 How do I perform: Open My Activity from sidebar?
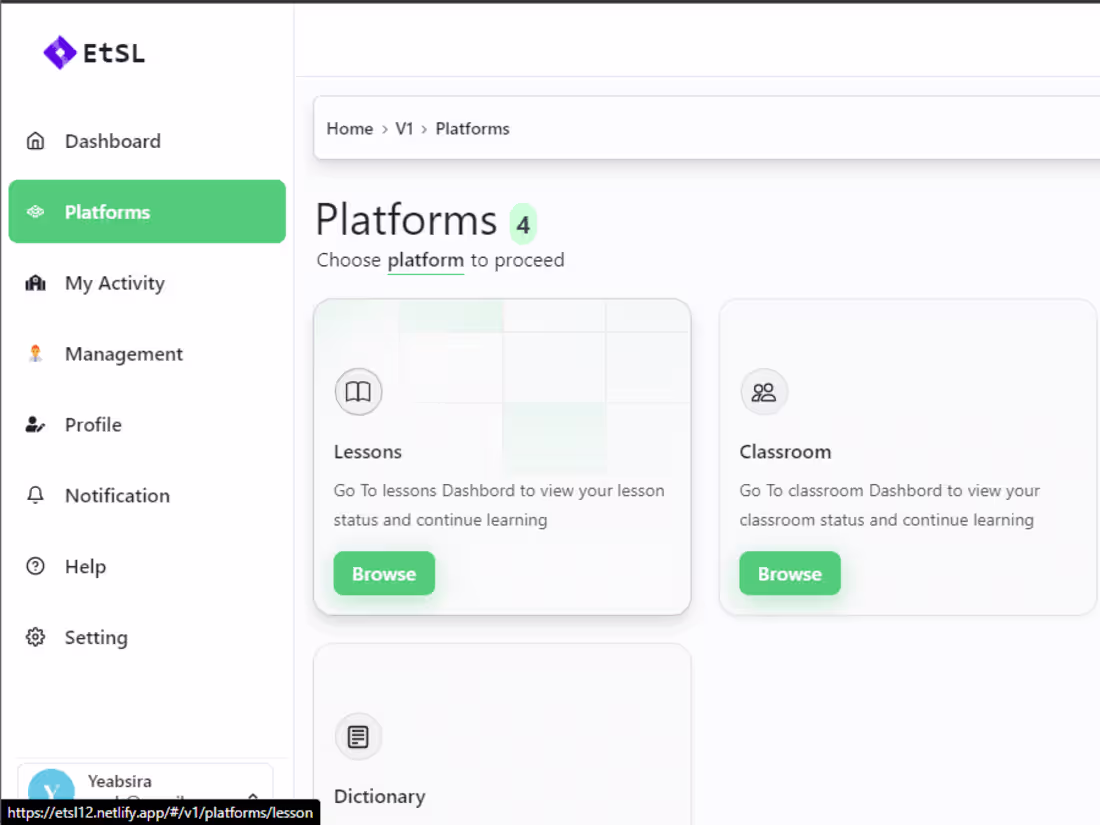coord(147,283)
